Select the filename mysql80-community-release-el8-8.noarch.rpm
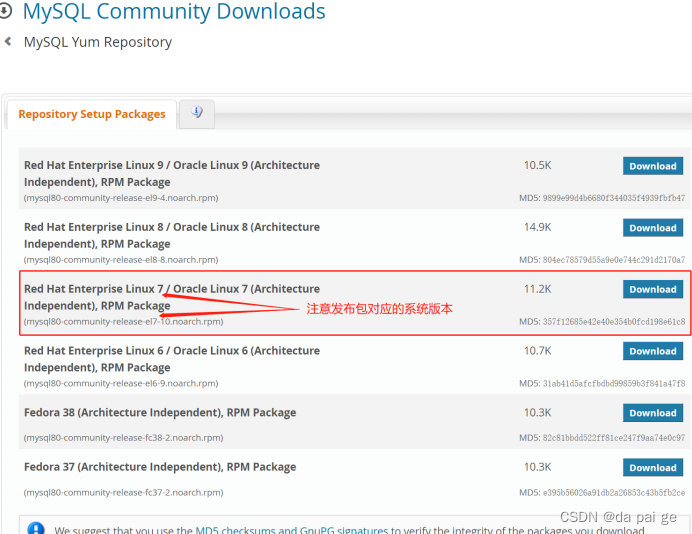This screenshot has width=692, height=534. [121, 259]
